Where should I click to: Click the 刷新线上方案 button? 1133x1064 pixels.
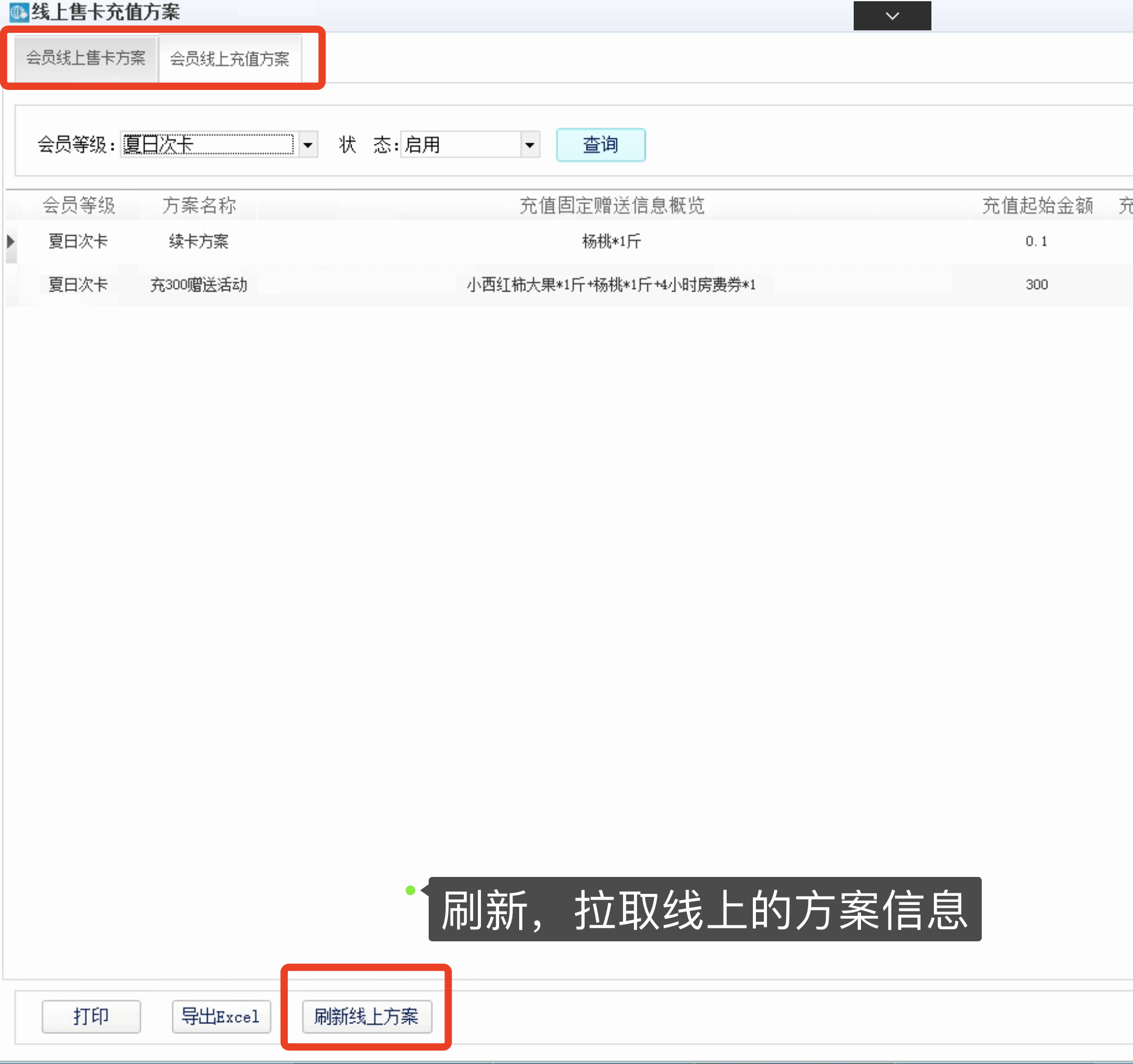pyautogui.click(x=367, y=1016)
